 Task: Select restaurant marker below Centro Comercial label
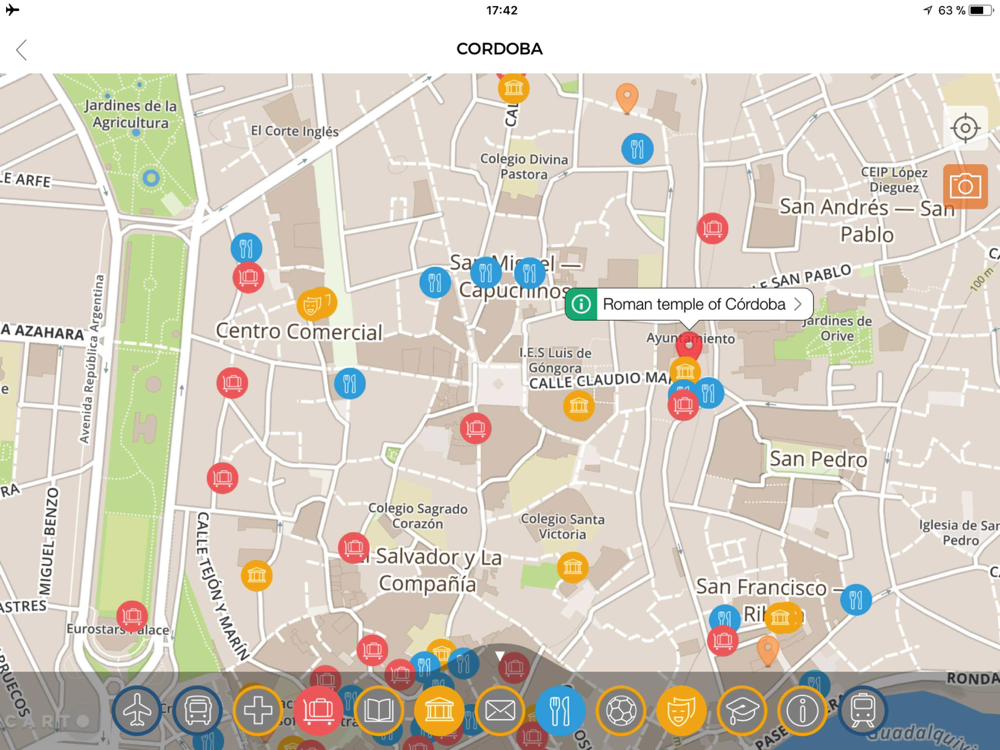coord(350,383)
